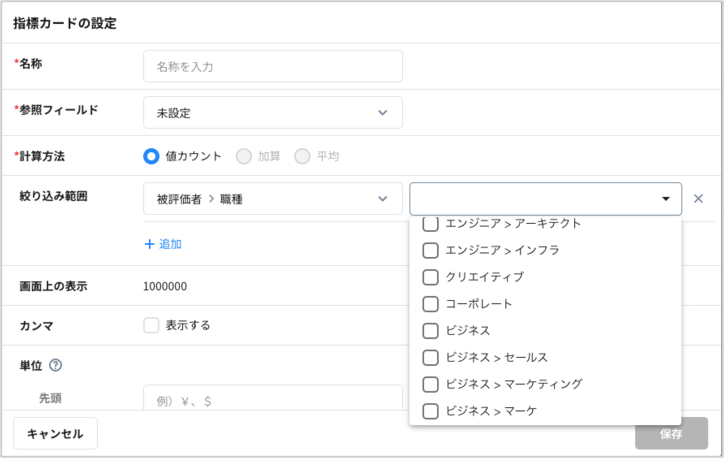
Task: Click the 名称を入力 text field
Action: click(x=273, y=66)
